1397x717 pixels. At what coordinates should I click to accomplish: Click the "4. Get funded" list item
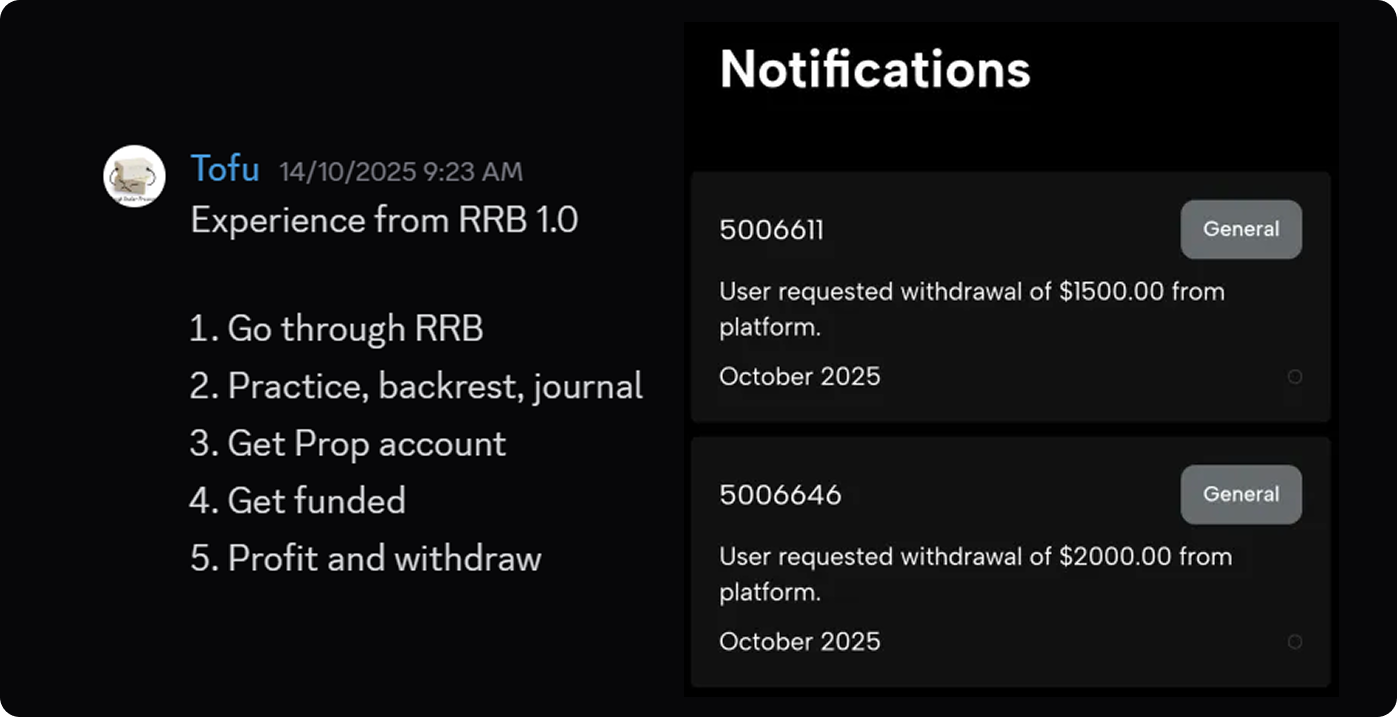tap(298, 501)
